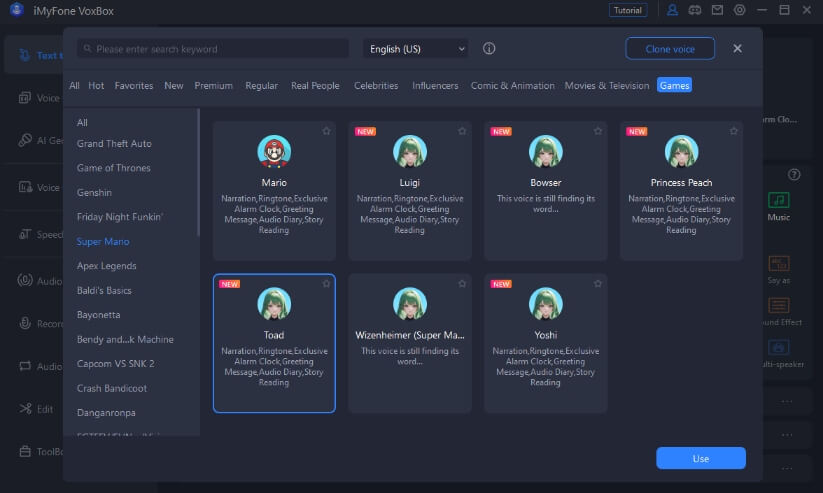Select Grand Theft Auto category
The image size is (823, 493).
[x=114, y=144]
